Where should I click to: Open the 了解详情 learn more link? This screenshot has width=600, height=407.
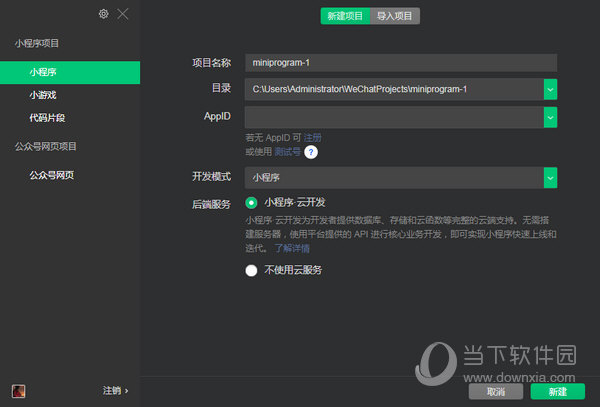click(x=292, y=248)
